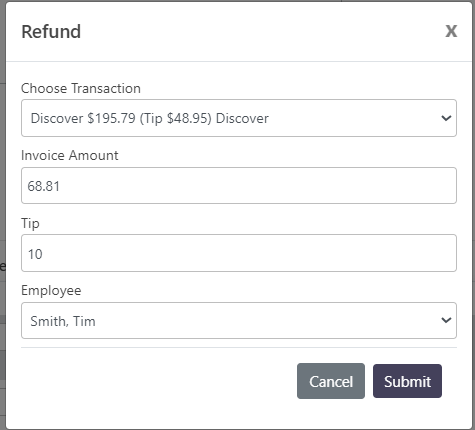This screenshot has width=475, height=430.
Task: Click the Refund dialog title
Action: pyautogui.click(x=51, y=32)
